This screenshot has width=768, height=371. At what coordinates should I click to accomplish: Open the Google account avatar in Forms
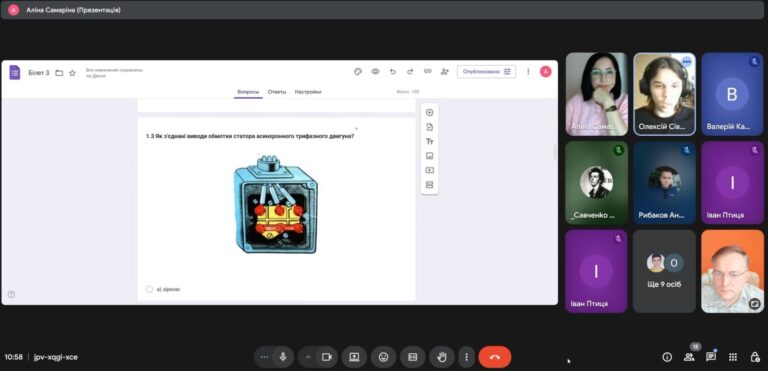(x=546, y=72)
